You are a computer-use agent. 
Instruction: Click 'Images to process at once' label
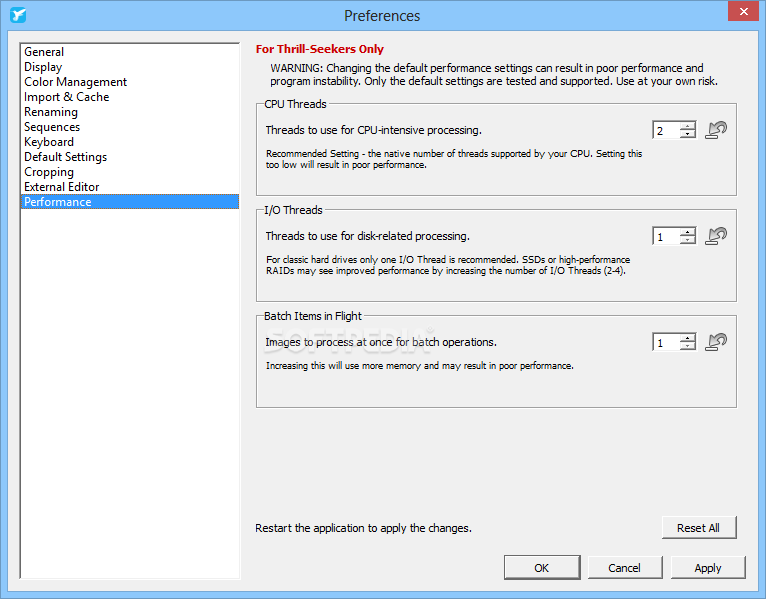(381, 342)
